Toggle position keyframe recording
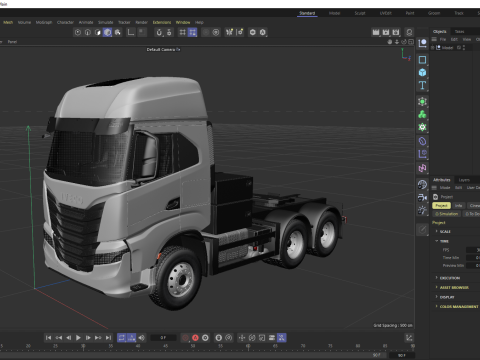Image resolution: width=480 pixels, height=360 pixels. 242,338
